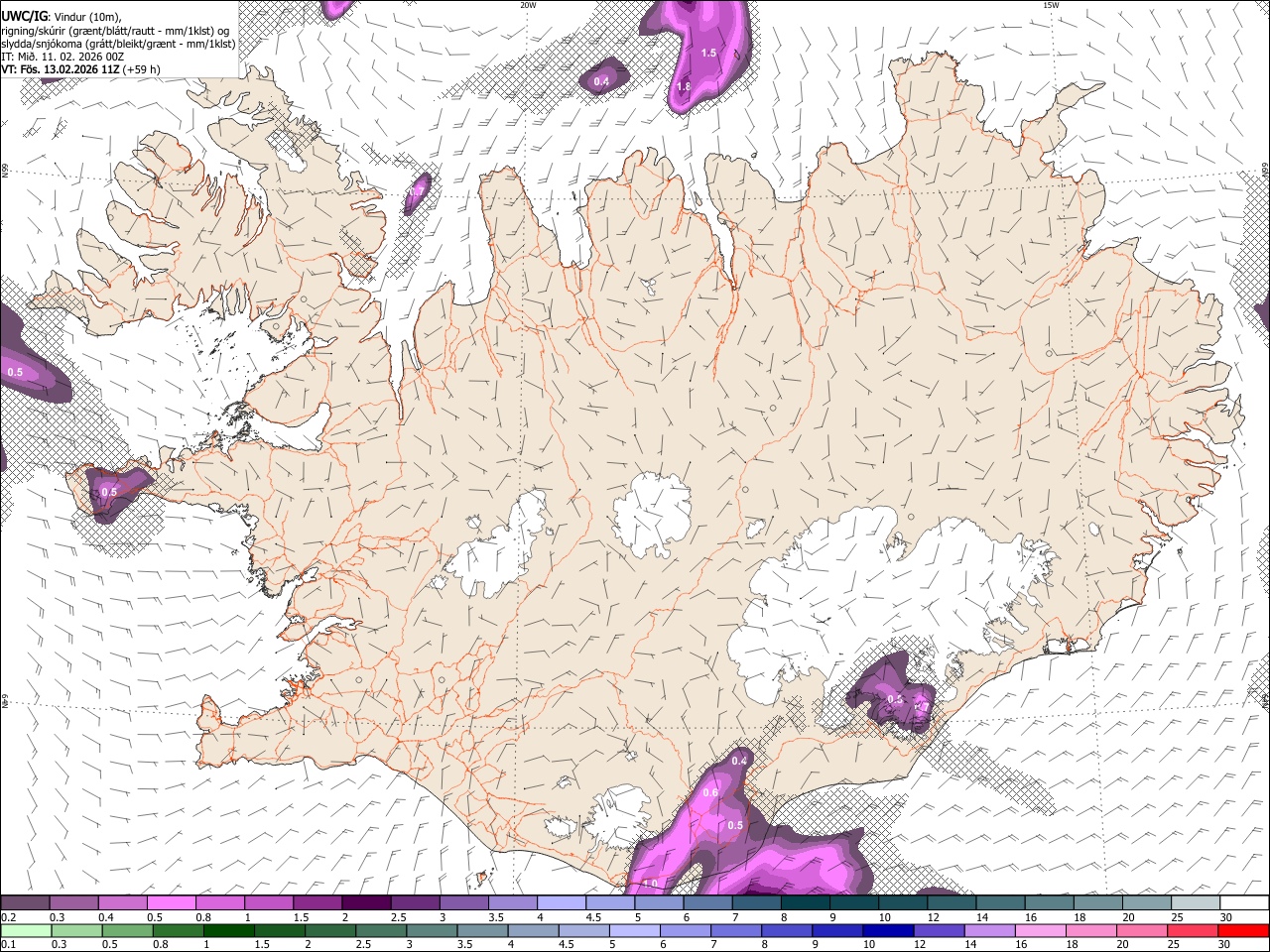Click the 0.4 value north of the coast
The width and height of the screenshot is (1270, 952).
click(x=601, y=81)
